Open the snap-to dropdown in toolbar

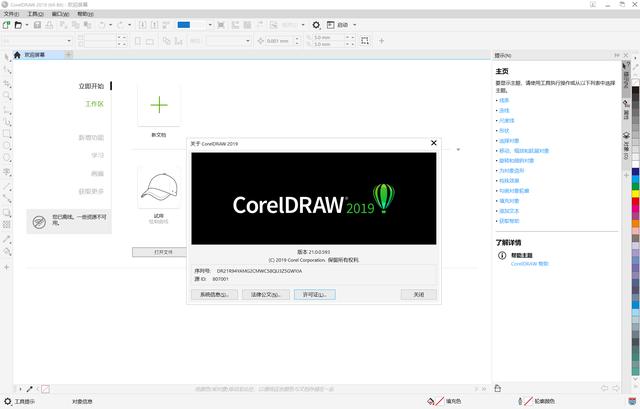303,25
